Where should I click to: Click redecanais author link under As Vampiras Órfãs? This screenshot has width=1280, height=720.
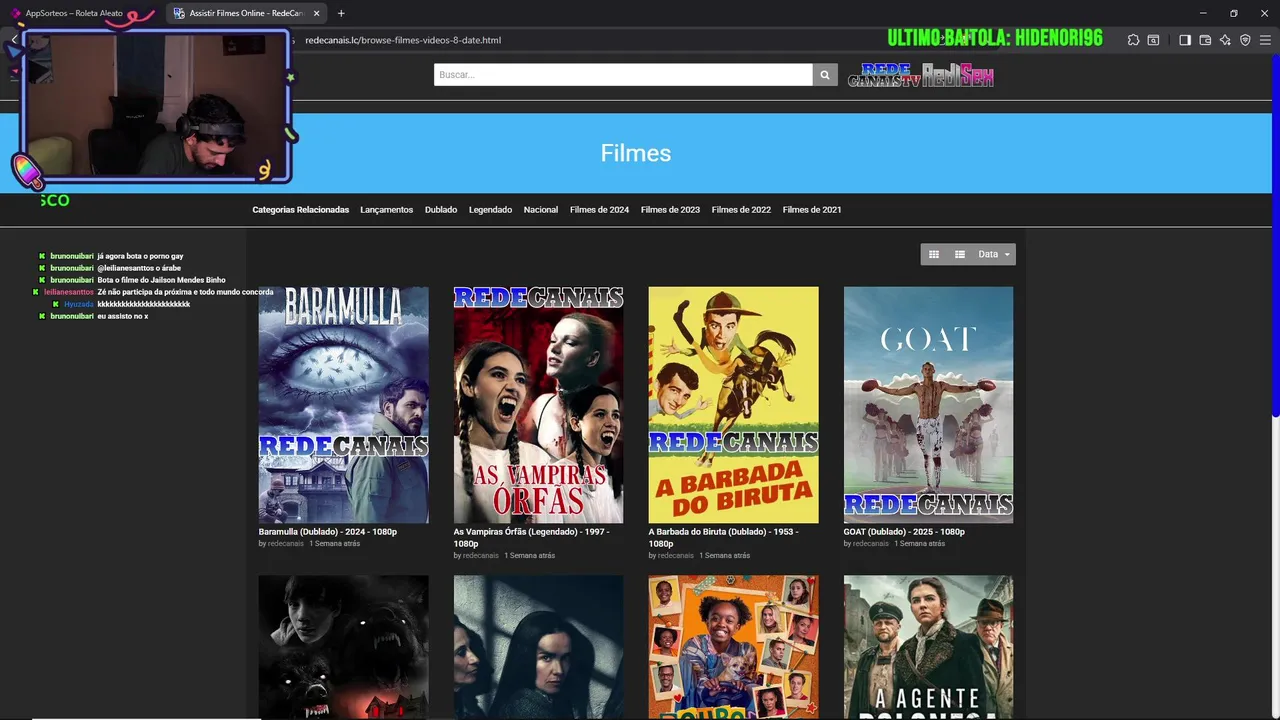coord(481,556)
